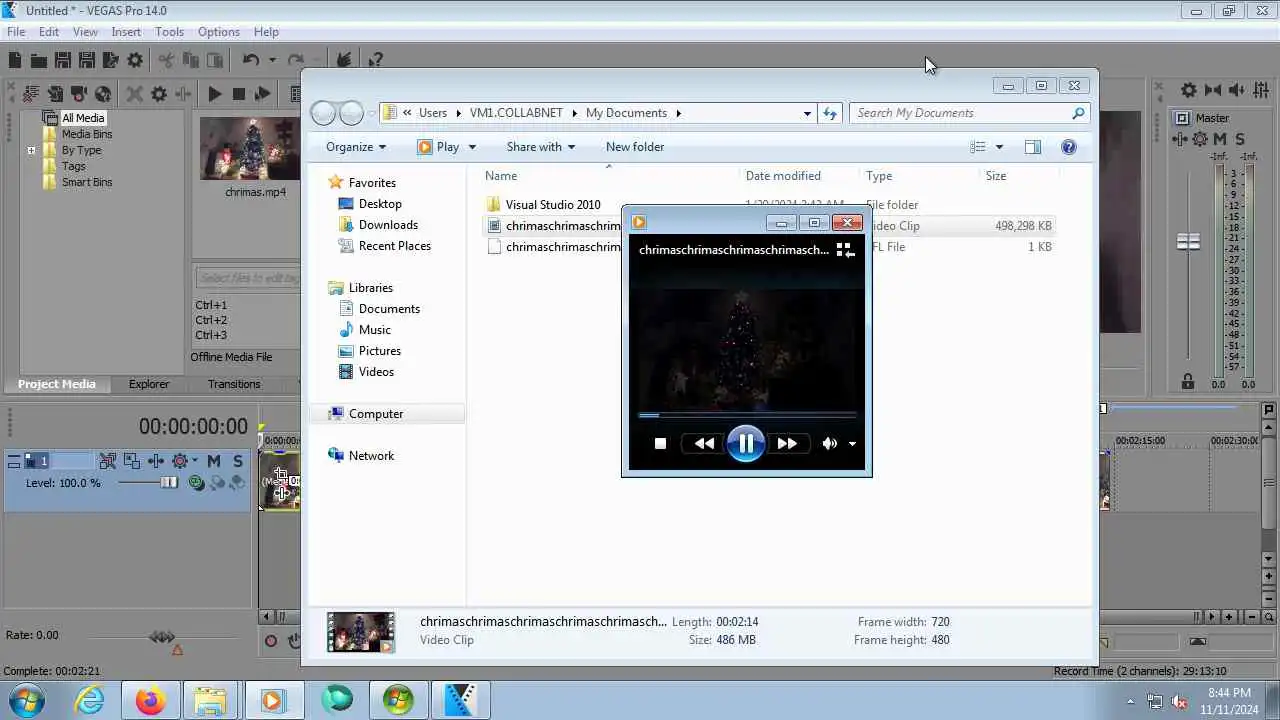
Task: Open the undo history dropdown arrow
Action: pos(271,61)
